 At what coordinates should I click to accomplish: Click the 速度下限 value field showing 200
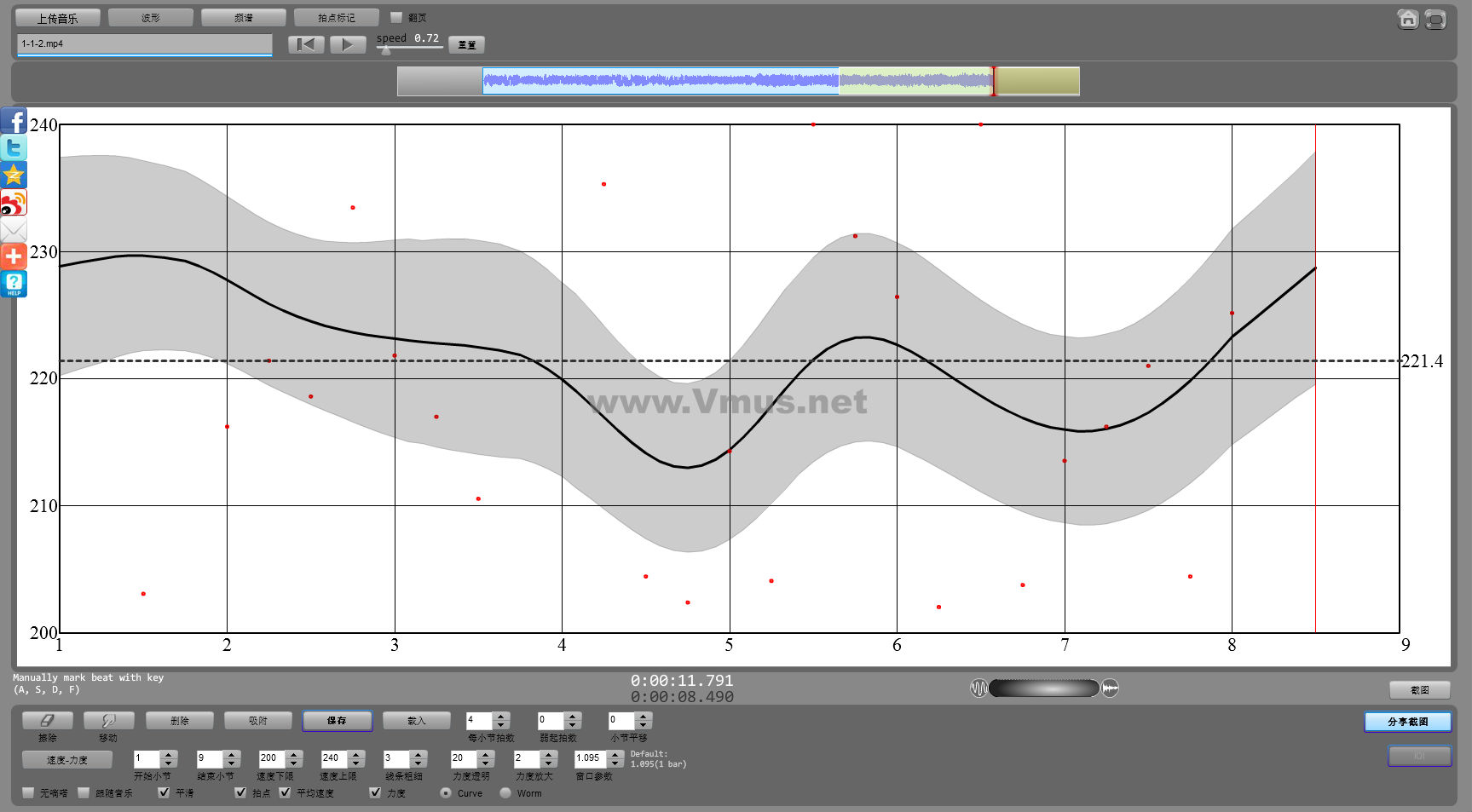click(x=273, y=758)
